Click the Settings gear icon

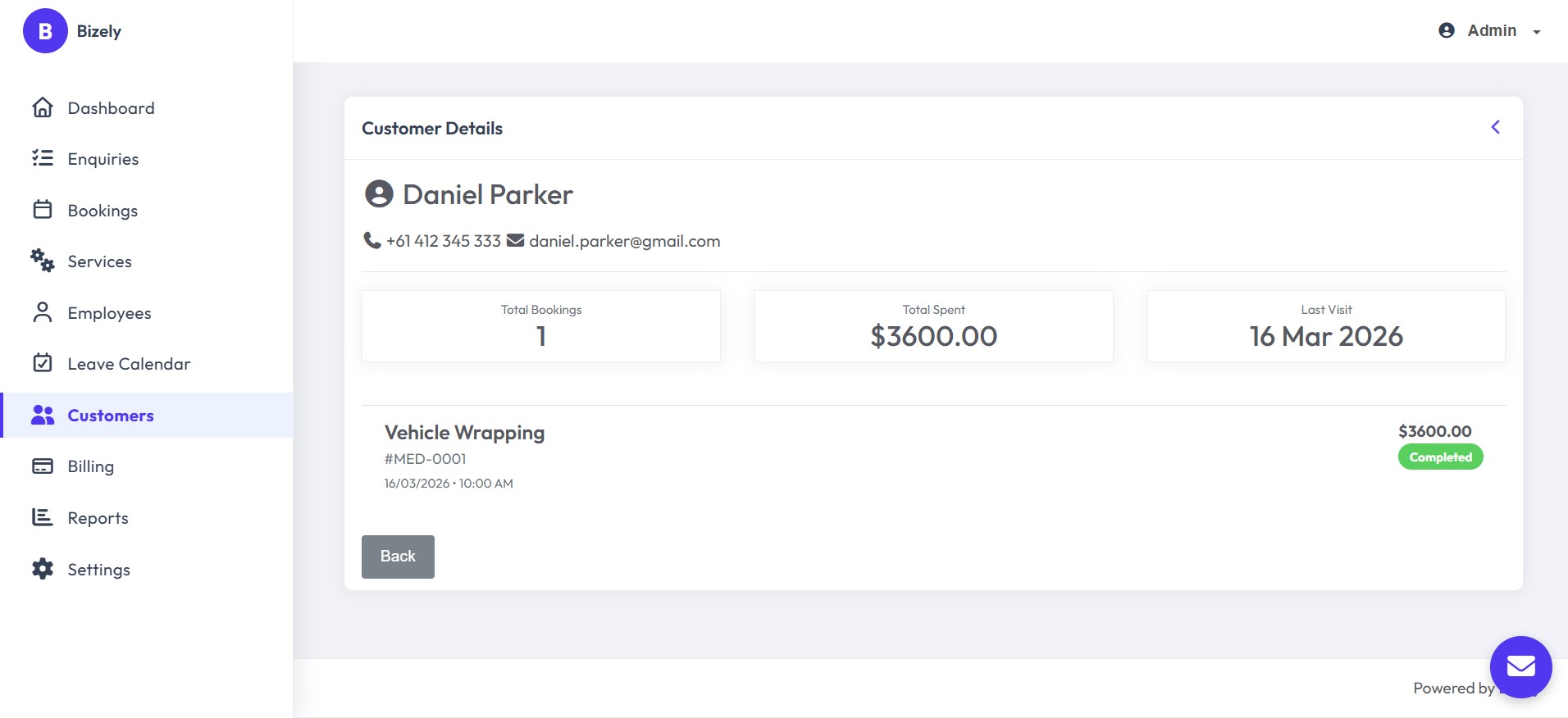tap(43, 569)
